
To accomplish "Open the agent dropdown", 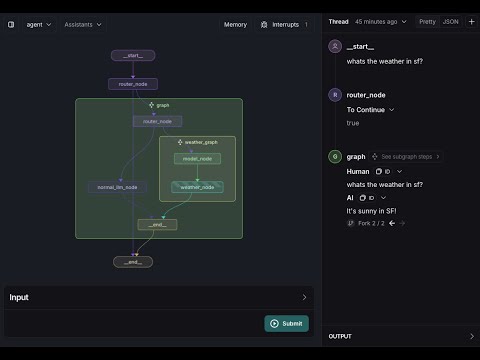I will pyautogui.click(x=39, y=25).
